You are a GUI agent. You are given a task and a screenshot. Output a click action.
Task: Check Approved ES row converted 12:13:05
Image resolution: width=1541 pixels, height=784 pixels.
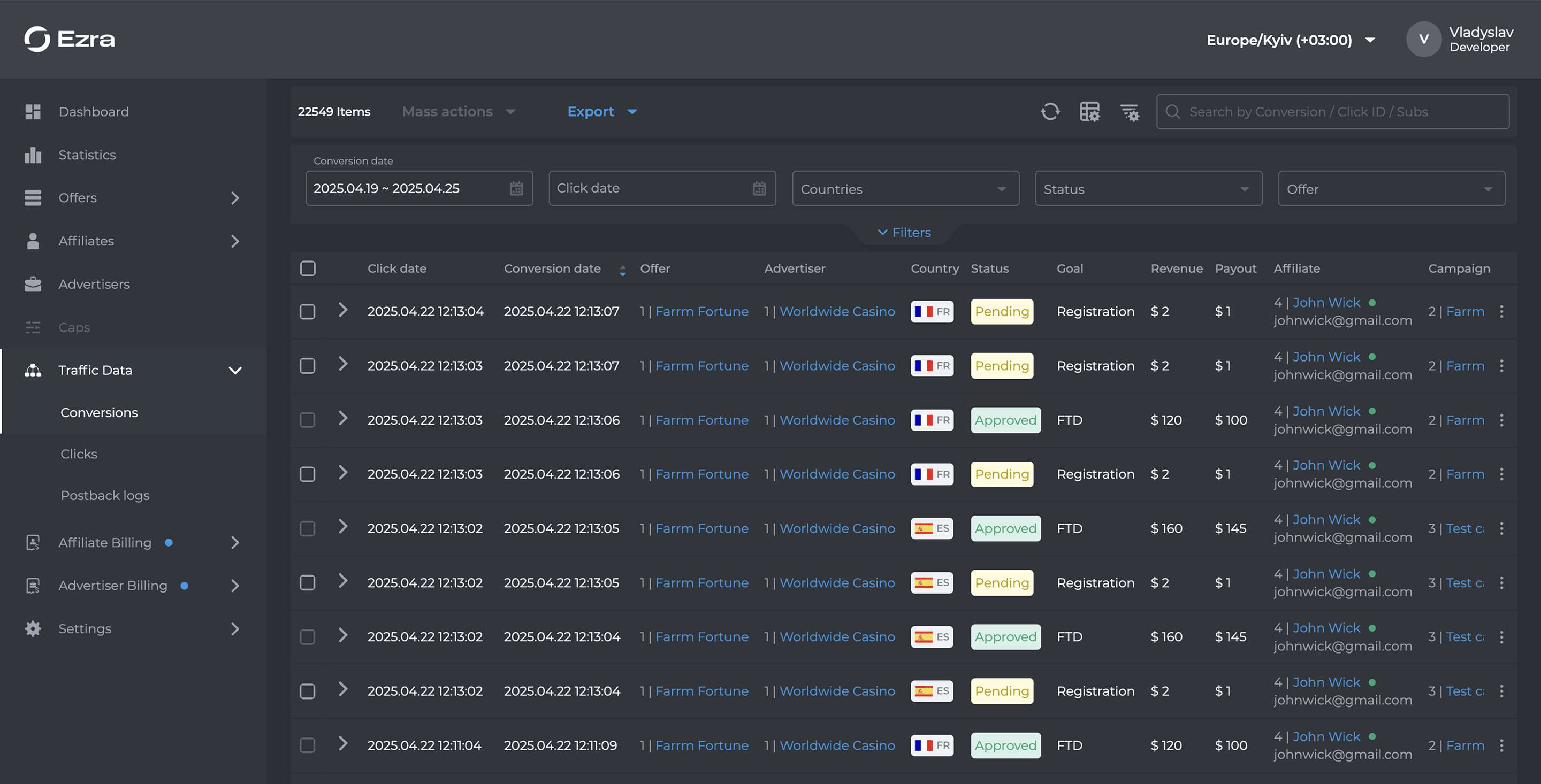coord(308,529)
